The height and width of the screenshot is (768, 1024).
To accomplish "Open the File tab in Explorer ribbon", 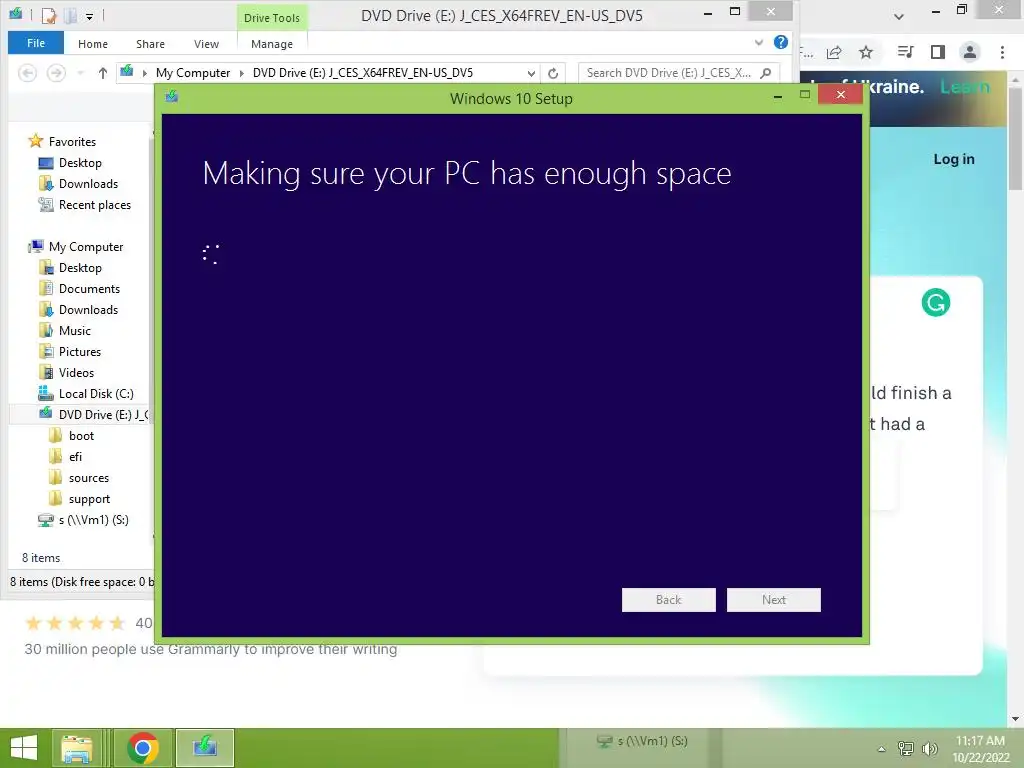I will 36,43.
